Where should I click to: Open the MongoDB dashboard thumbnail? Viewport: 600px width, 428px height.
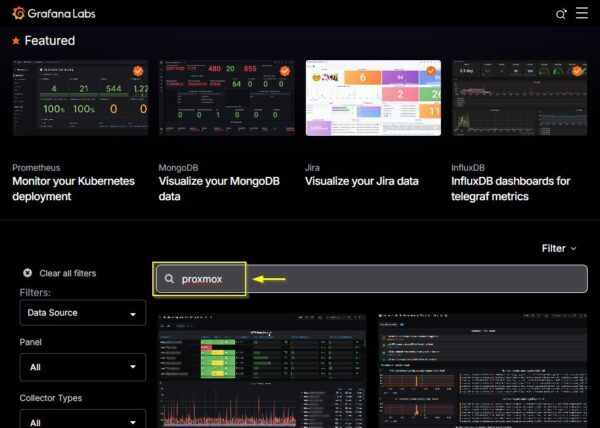click(227, 98)
